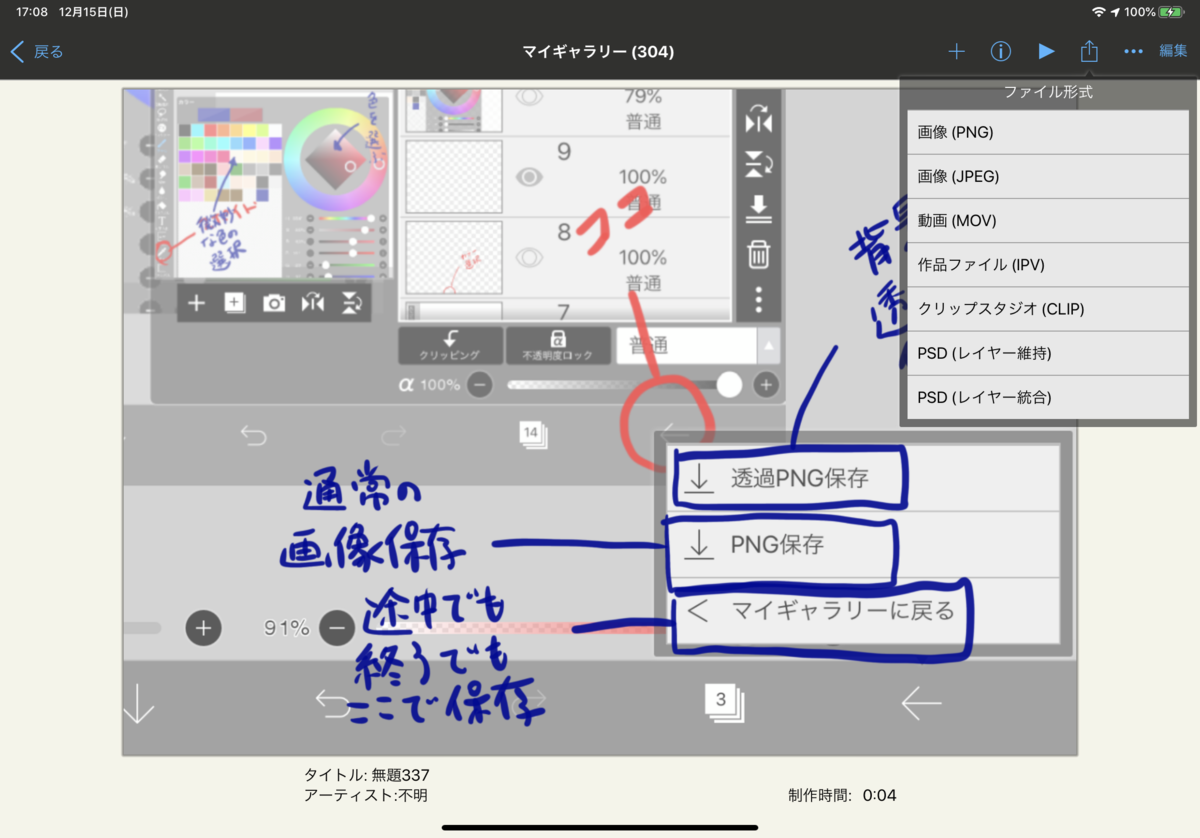
Task: Choose クリップスタジオ (CLIP) export format
Action: point(1046,309)
